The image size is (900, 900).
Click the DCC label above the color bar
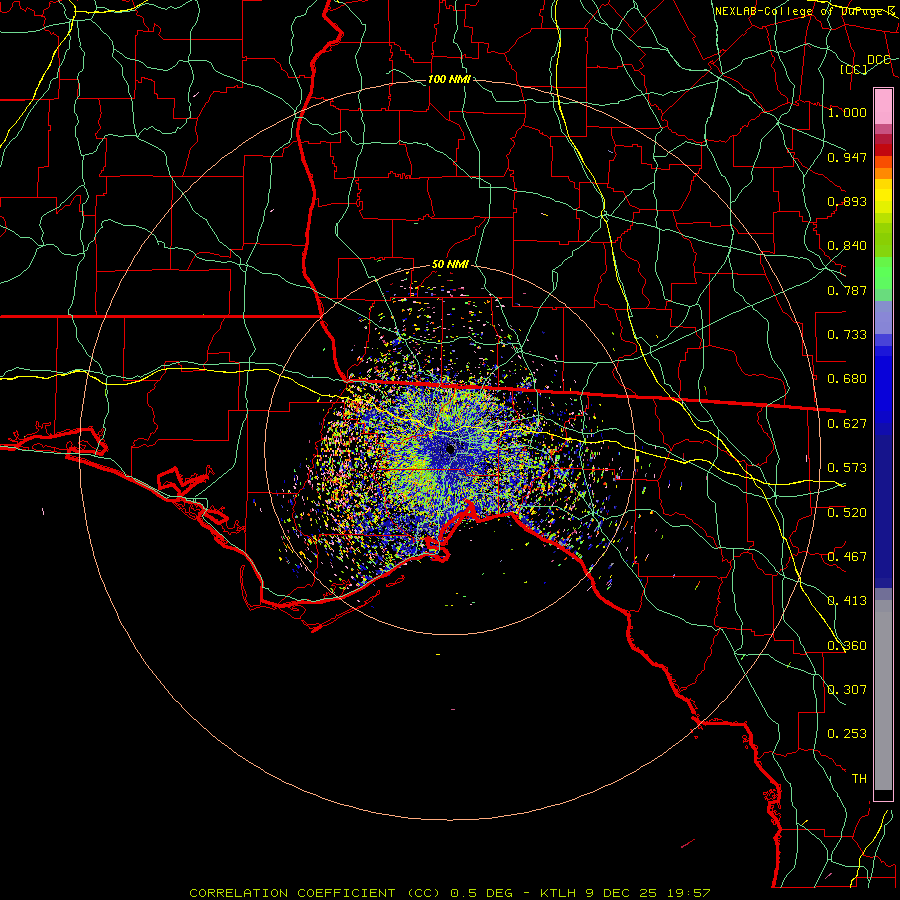pyautogui.click(x=878, y=60)
